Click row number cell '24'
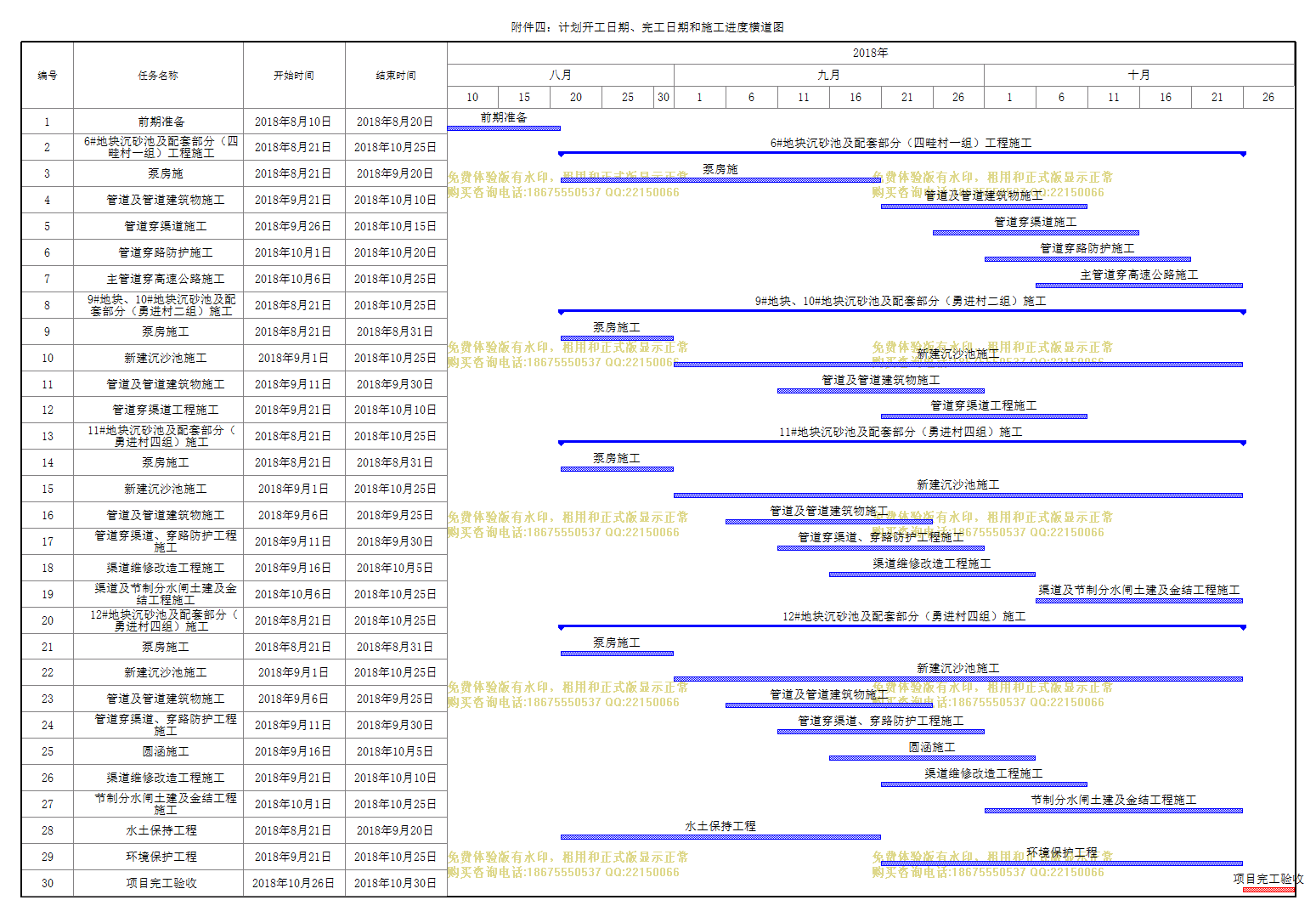Screen dimensions: 1316x917 click(x=48, y=725)
